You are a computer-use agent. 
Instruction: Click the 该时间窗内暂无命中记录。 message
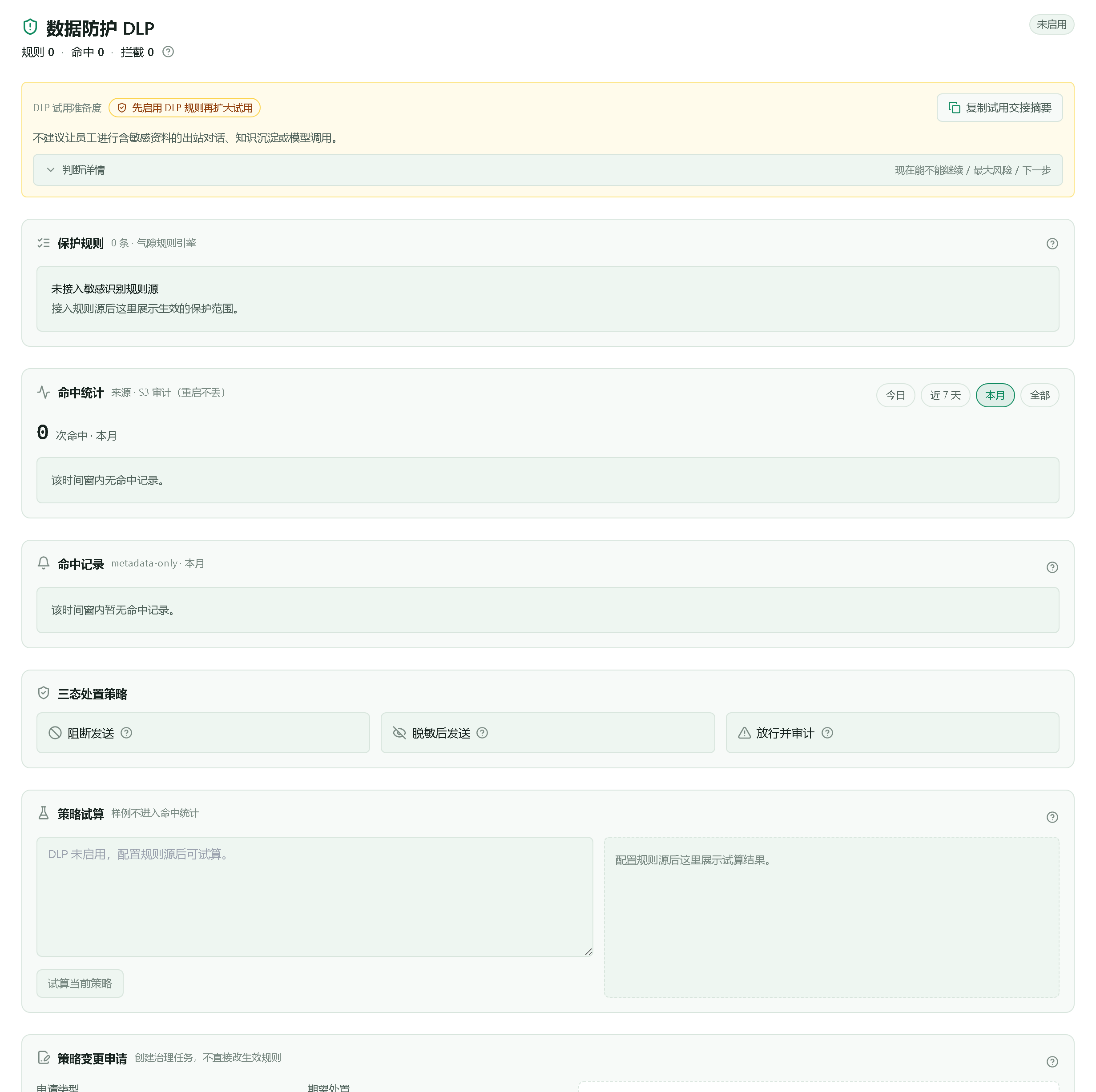(113, 610)
